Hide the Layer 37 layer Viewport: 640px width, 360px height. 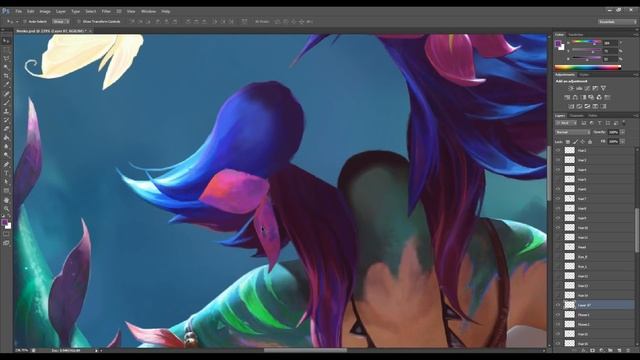[558, 305]
